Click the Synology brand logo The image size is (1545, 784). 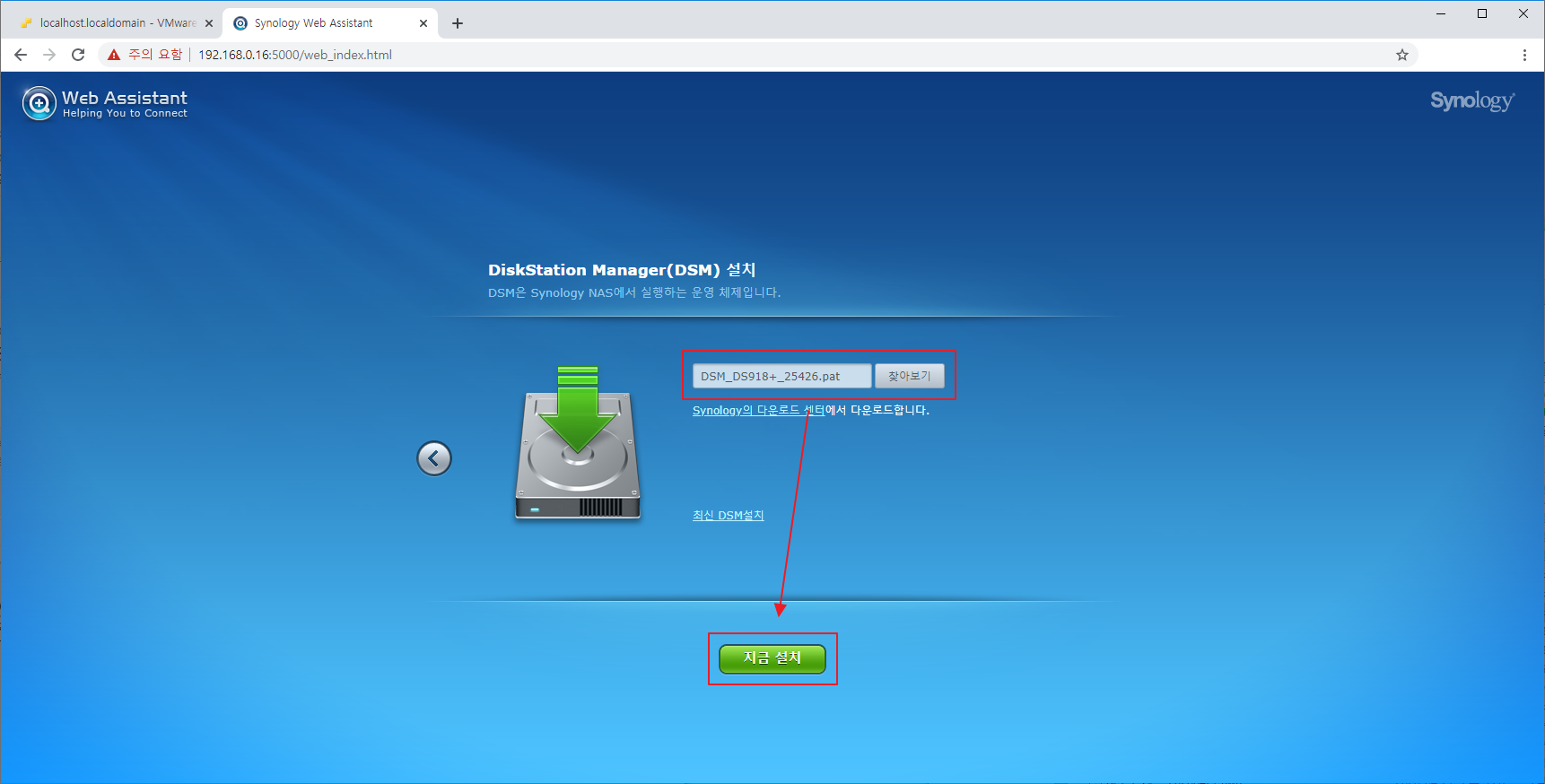1471,100
